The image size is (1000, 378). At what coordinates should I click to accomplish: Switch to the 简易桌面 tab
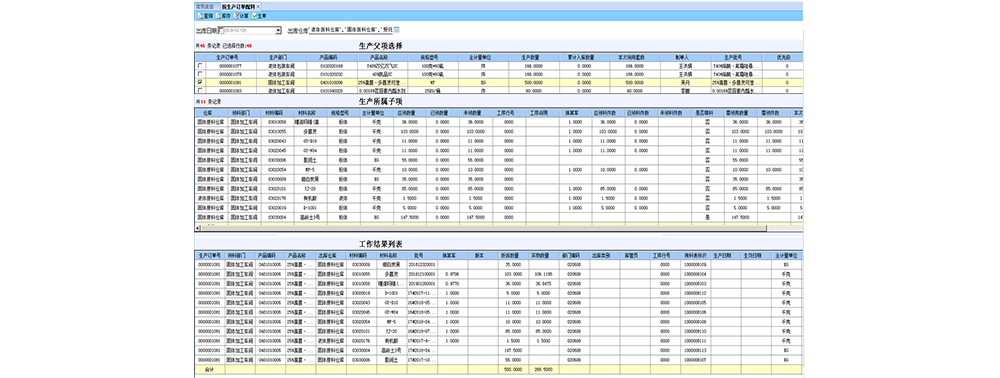point(208,6)
